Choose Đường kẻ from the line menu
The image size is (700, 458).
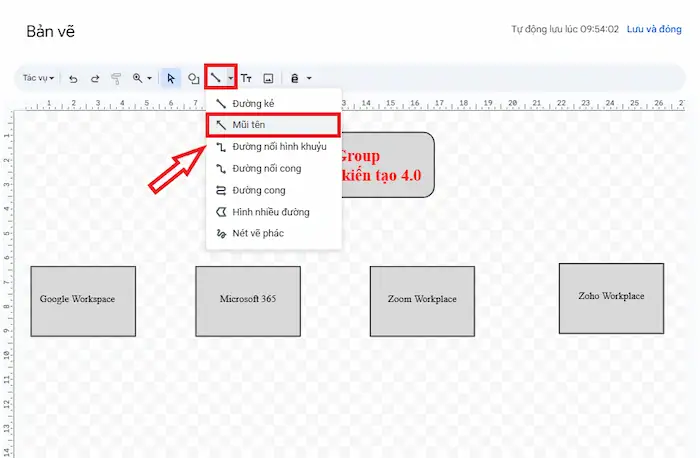[x=274, y=104]
